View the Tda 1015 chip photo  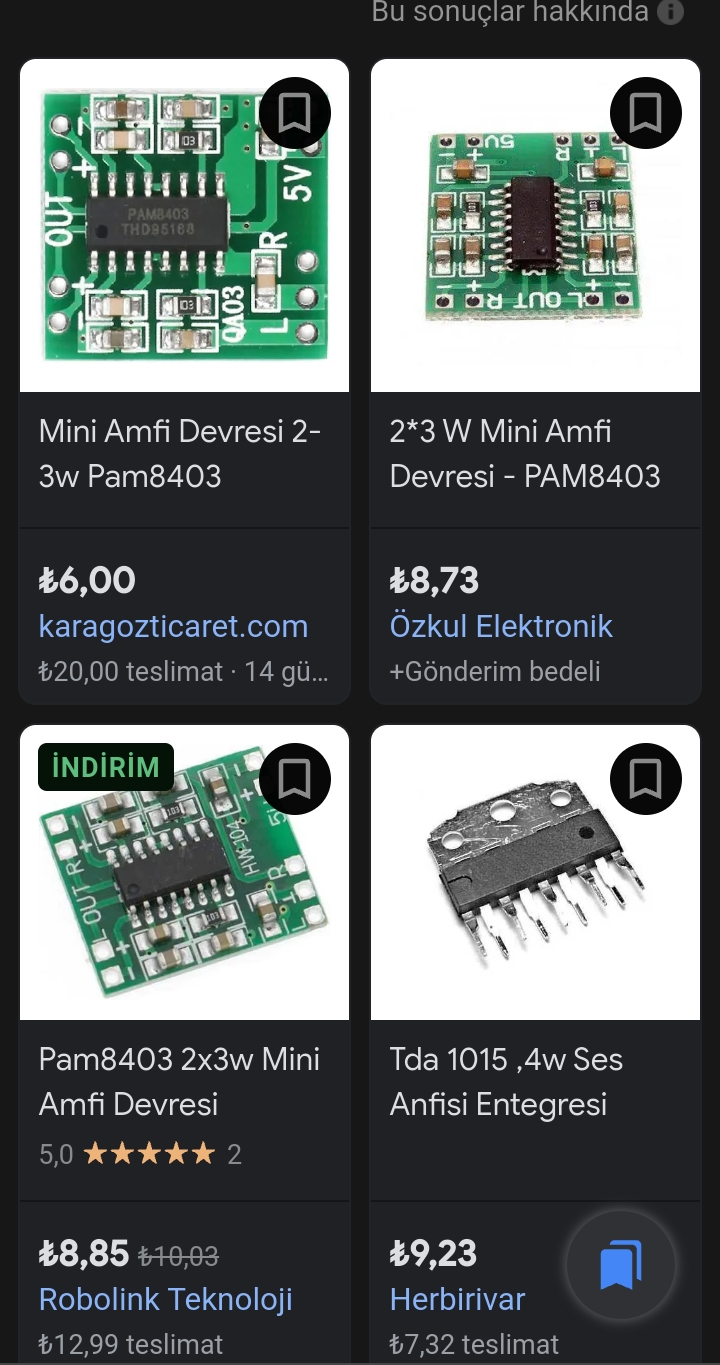pyautogui.click(x=535, y=872)
